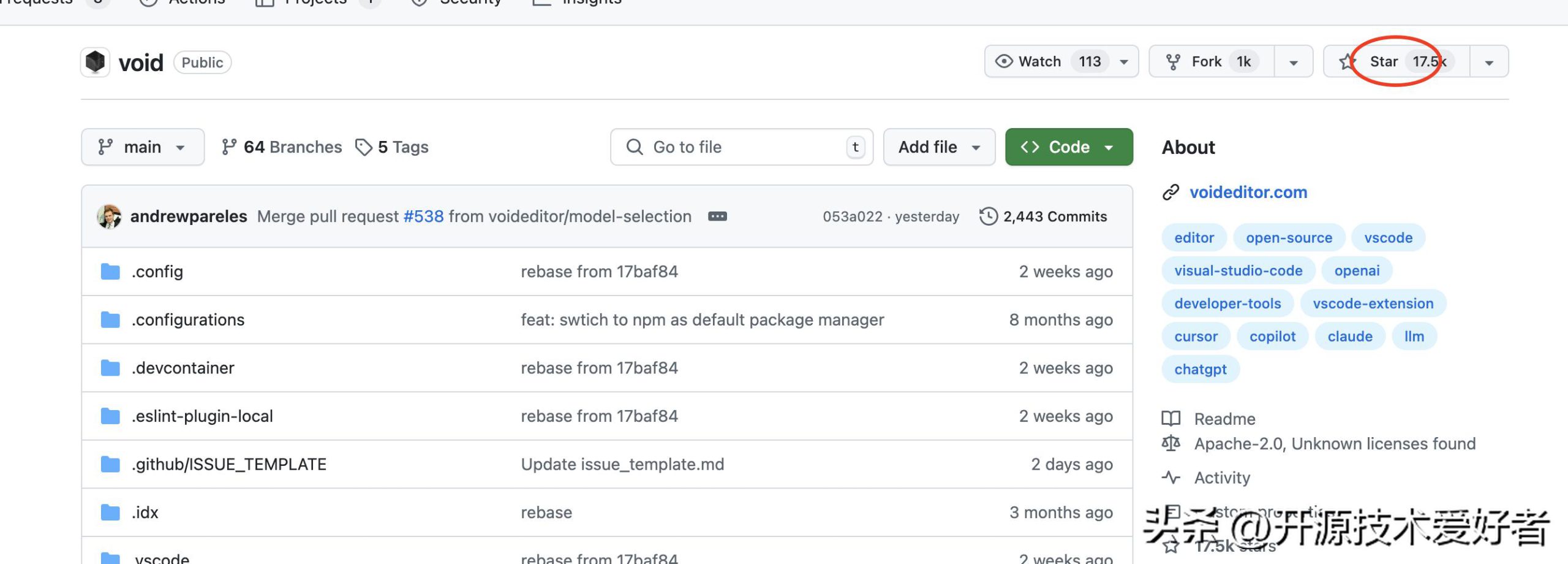View the 64 Branches list
The width and height of the screenshot is (1568, 564).
click(x=282, y=147)
